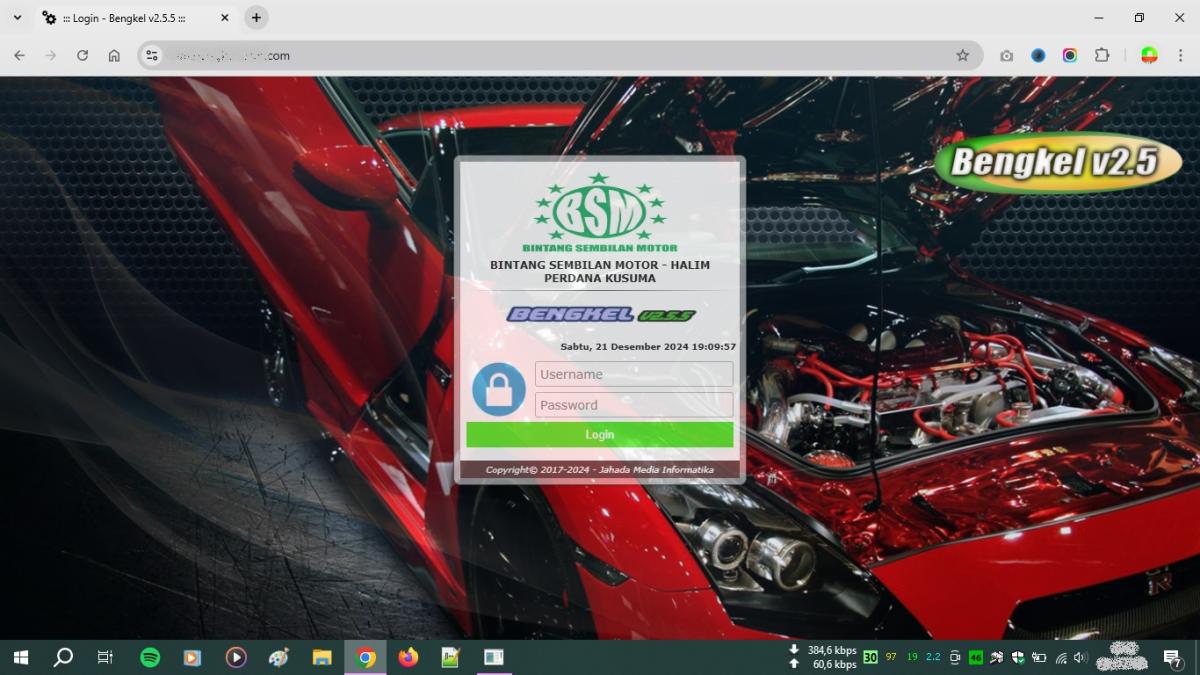
Task: Go to the browser home page
Action: tap(114, 56)
